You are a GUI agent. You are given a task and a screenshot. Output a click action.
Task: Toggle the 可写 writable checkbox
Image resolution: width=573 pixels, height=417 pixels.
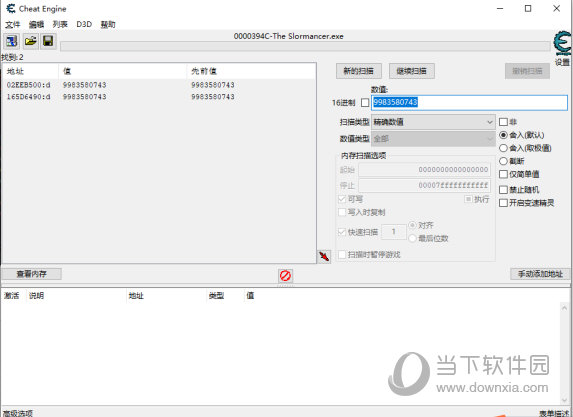click(x=342, y=199)
